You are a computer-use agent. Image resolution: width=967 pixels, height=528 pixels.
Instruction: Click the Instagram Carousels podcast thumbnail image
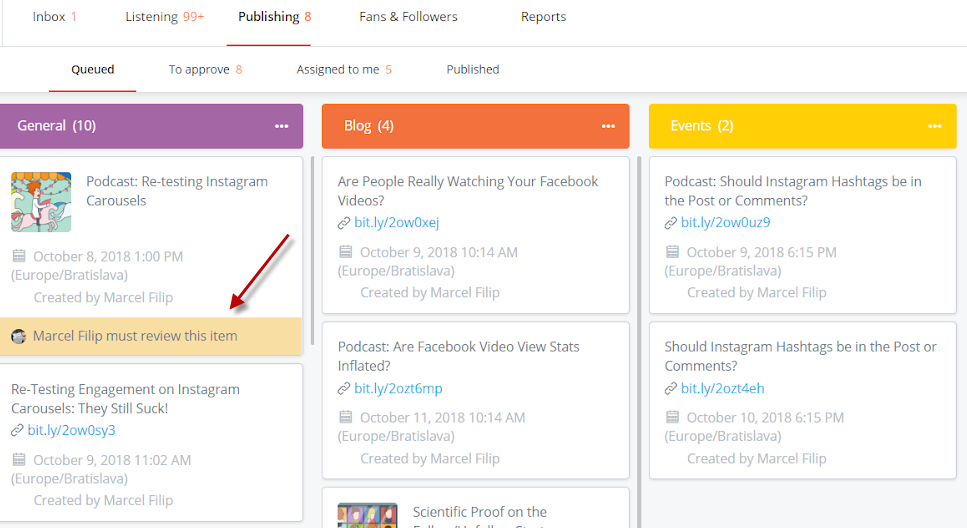click(41, 201)
